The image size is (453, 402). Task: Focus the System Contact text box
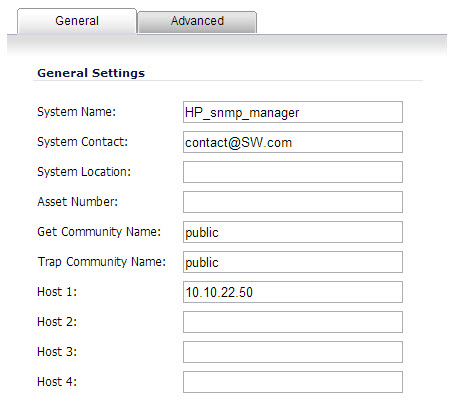tap(293, 142)
